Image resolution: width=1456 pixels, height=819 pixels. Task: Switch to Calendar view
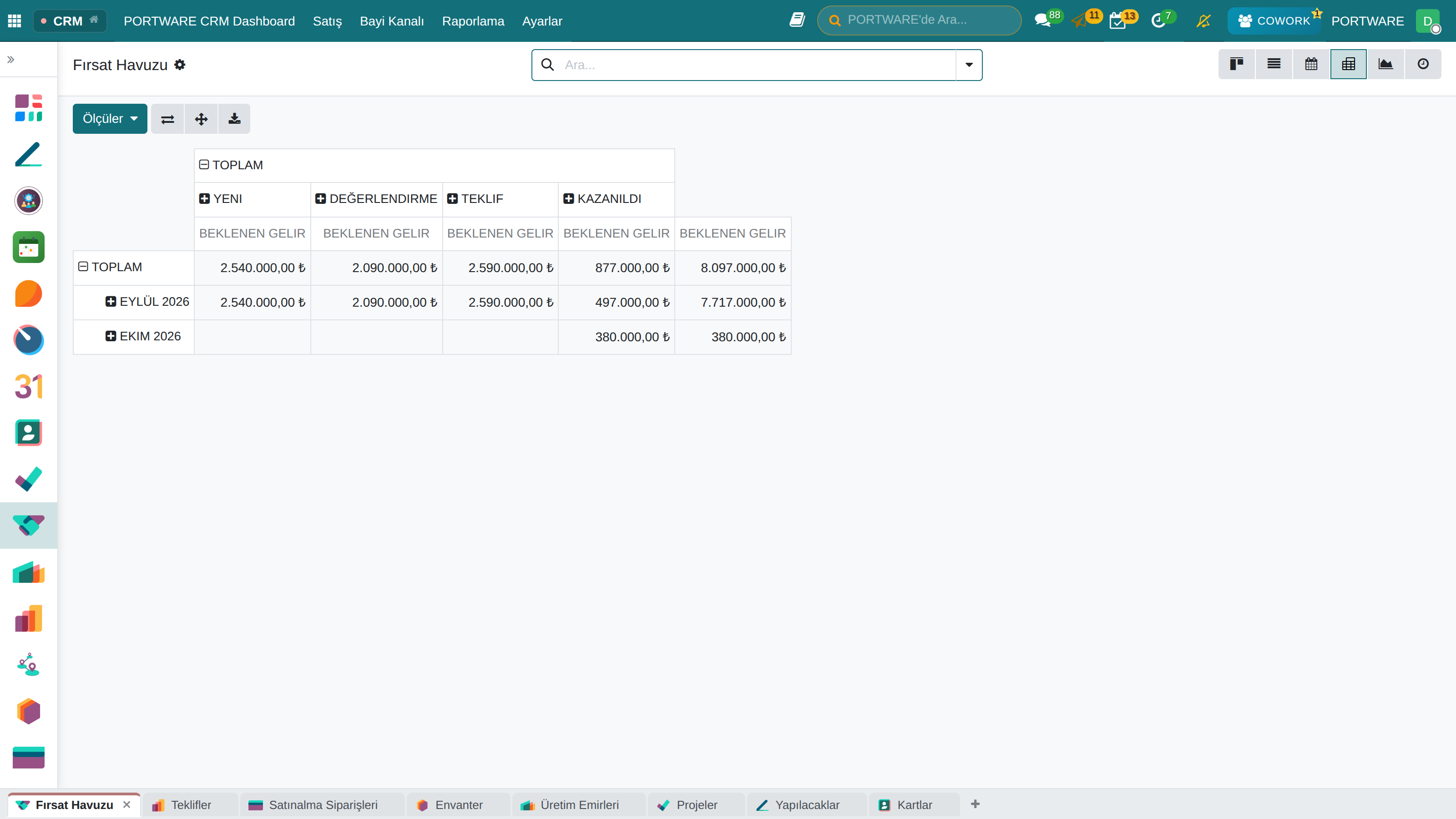[x=1311, y=64]
